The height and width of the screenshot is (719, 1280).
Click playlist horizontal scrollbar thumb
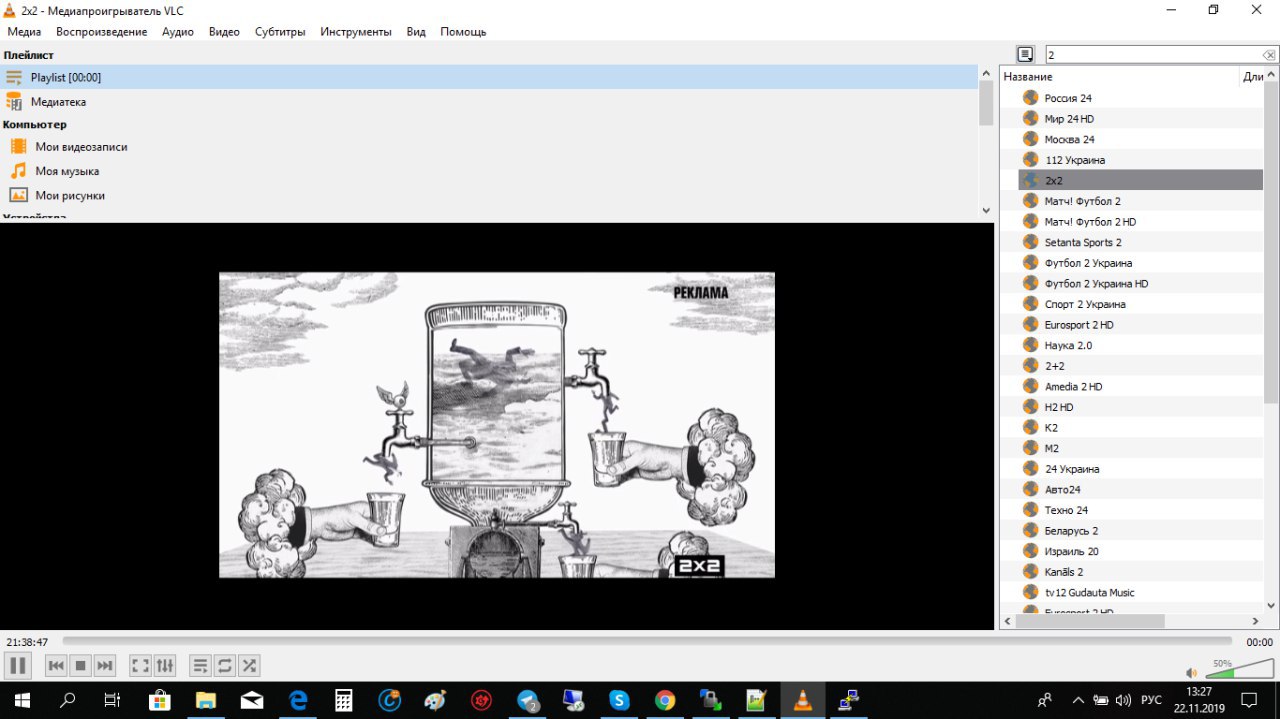1090,621
